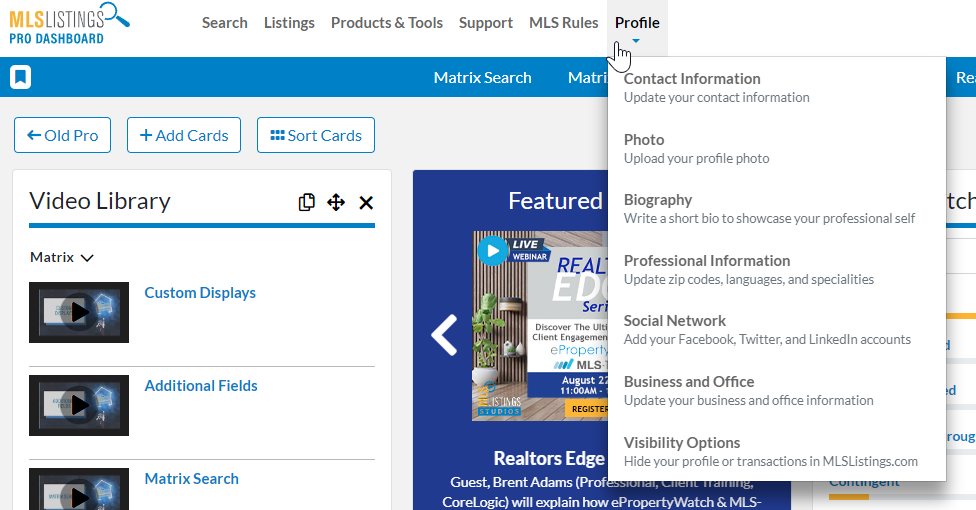Viewport: 976px width, 510px height.
Task: Open the Support menu
Action: (486, 23)
